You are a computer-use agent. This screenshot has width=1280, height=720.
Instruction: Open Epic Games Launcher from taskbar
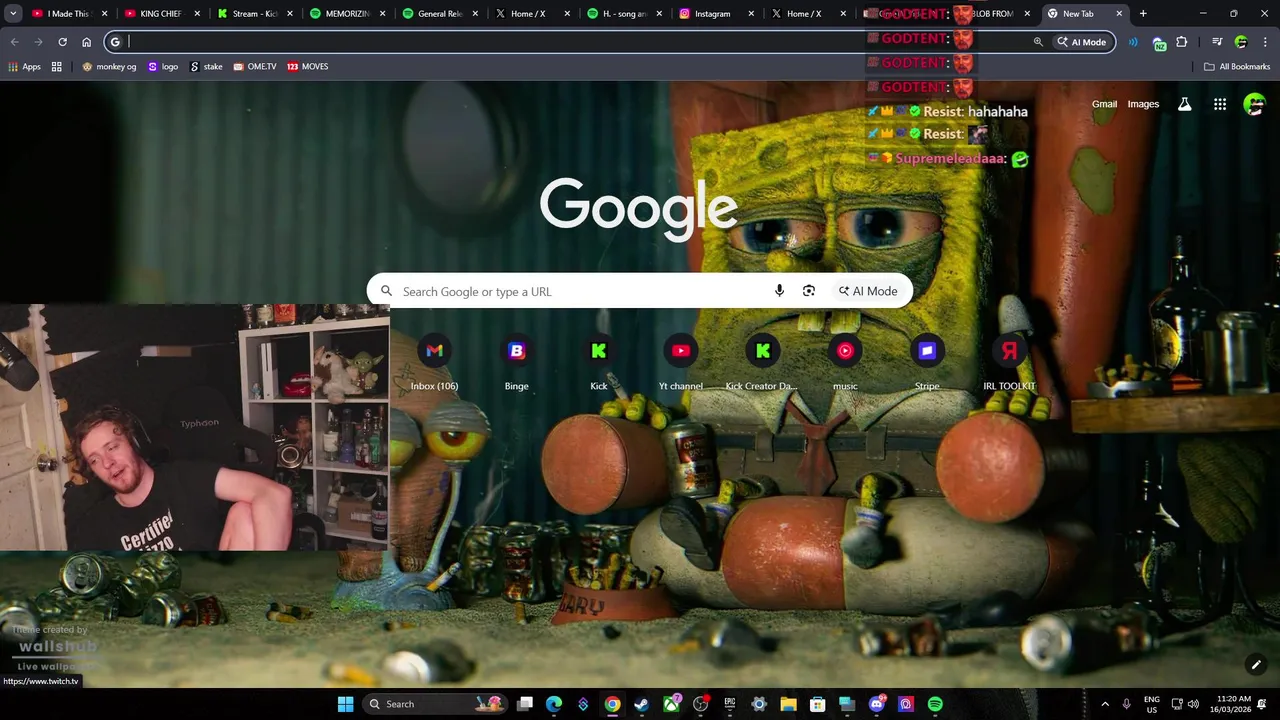[730, 704]
